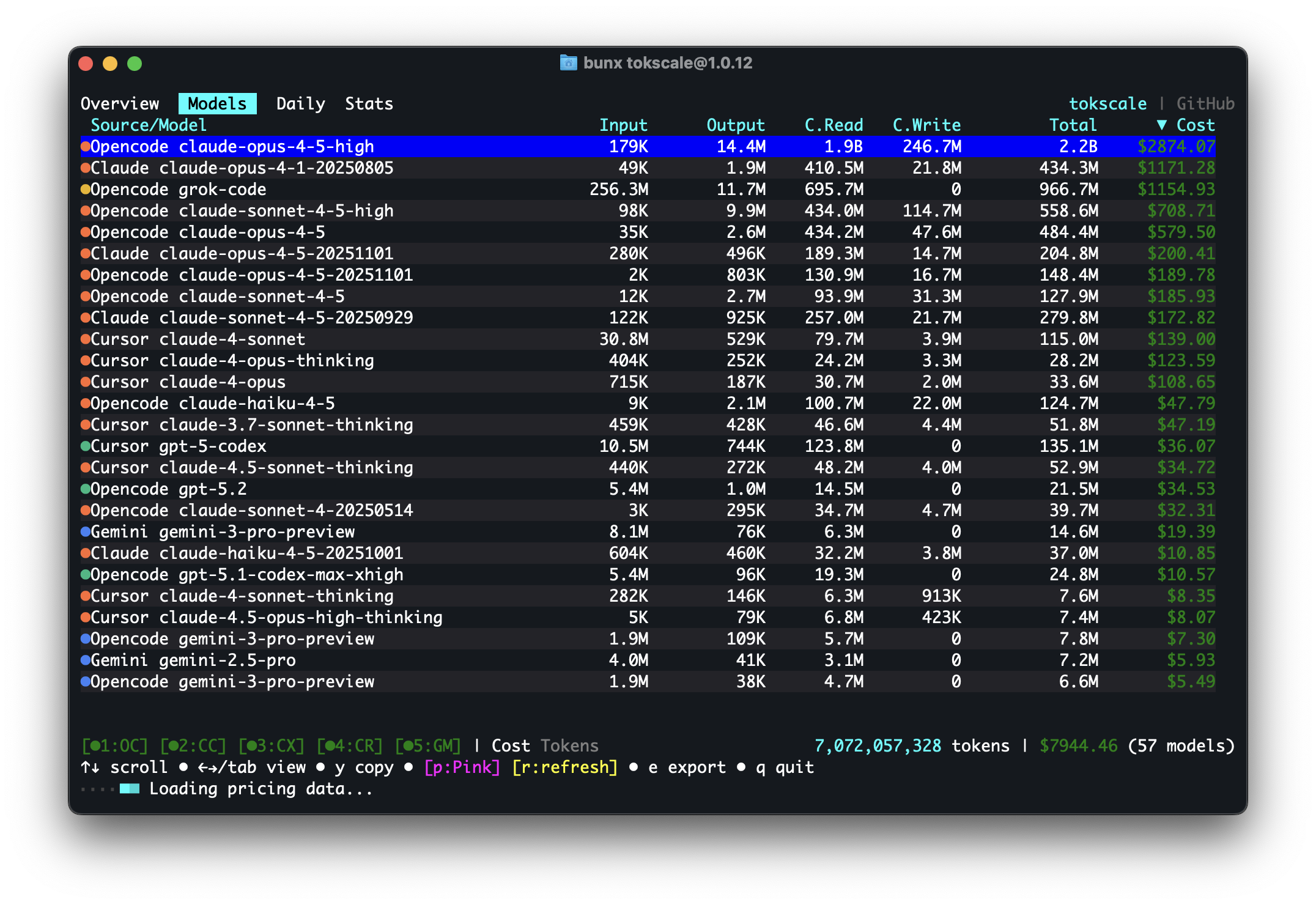
Task: Open the GitHub link
Action: (1205, 103)
